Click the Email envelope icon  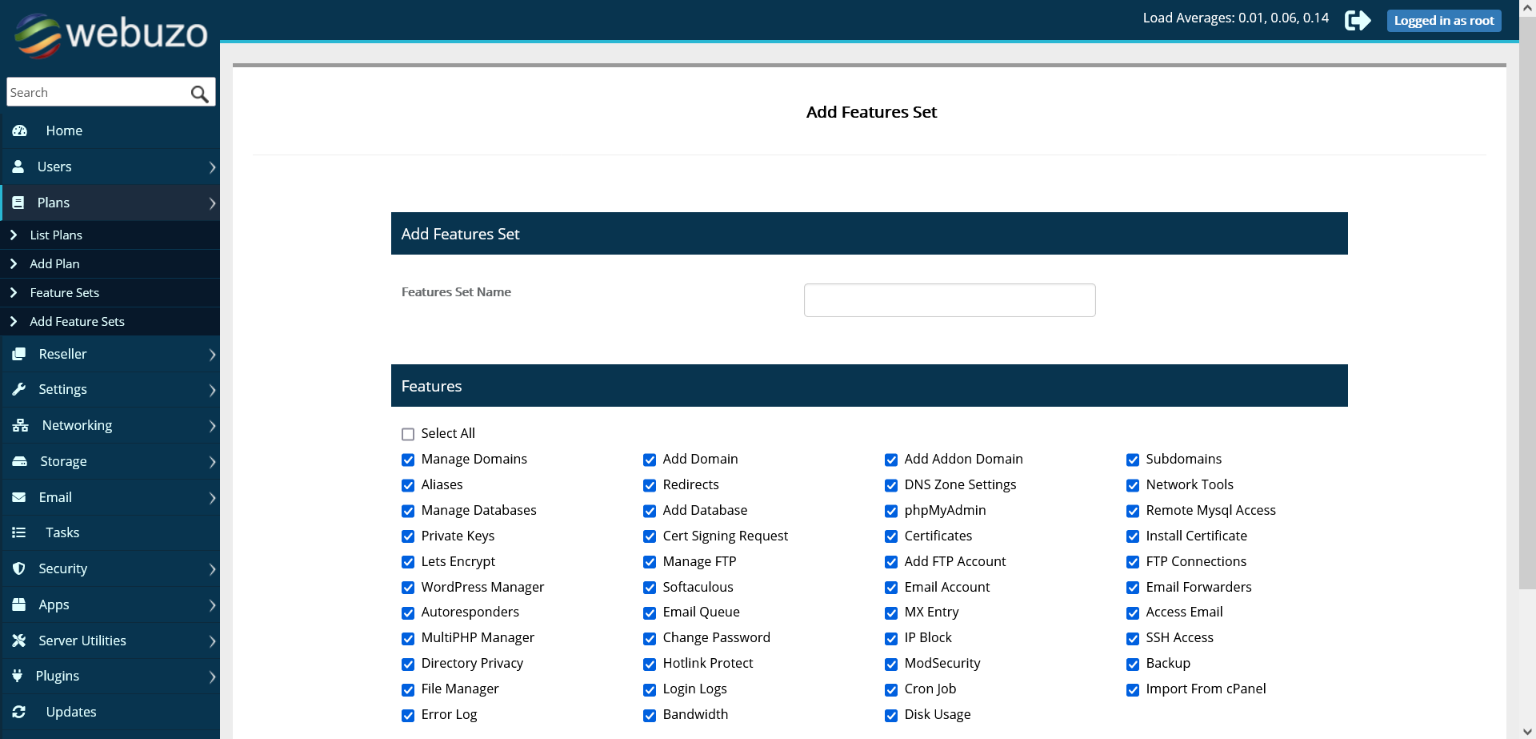click(x=19, y=498)
